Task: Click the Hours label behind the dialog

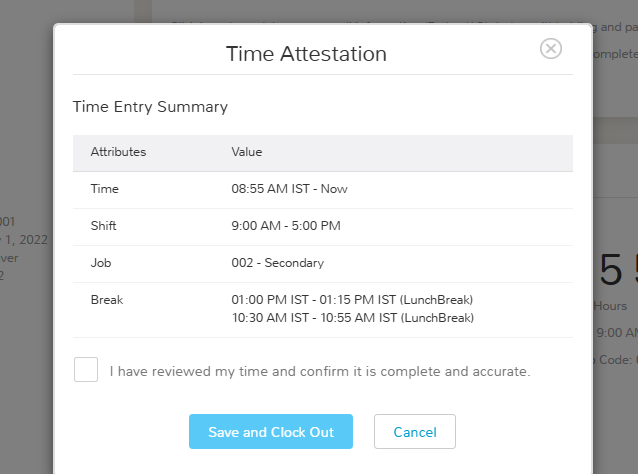Action: tap(610, 306)
